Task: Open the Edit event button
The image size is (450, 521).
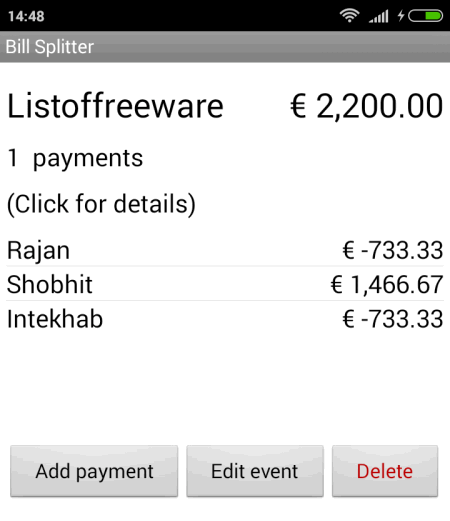Action: 255,471
